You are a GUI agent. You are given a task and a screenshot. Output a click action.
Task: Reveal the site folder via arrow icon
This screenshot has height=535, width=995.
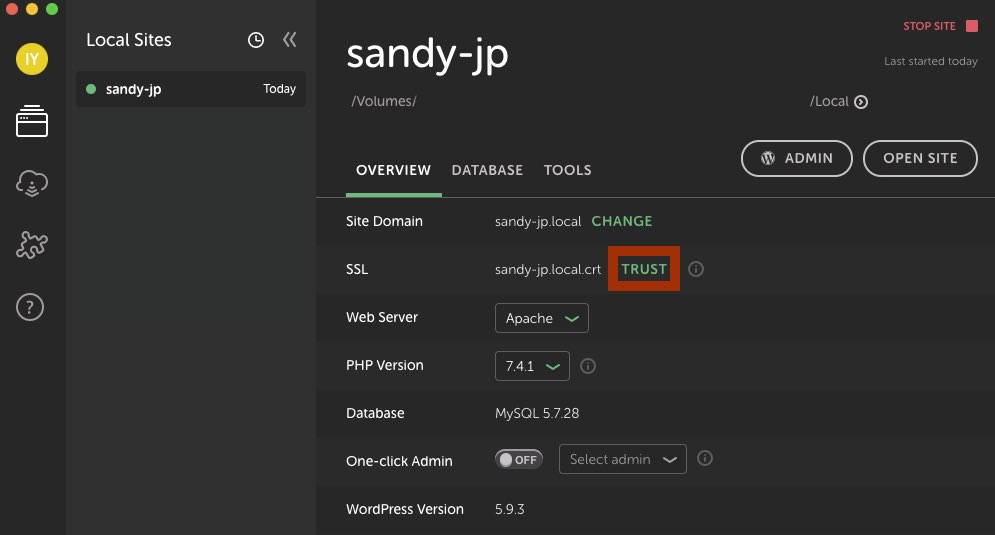click(x=860, y=102)
